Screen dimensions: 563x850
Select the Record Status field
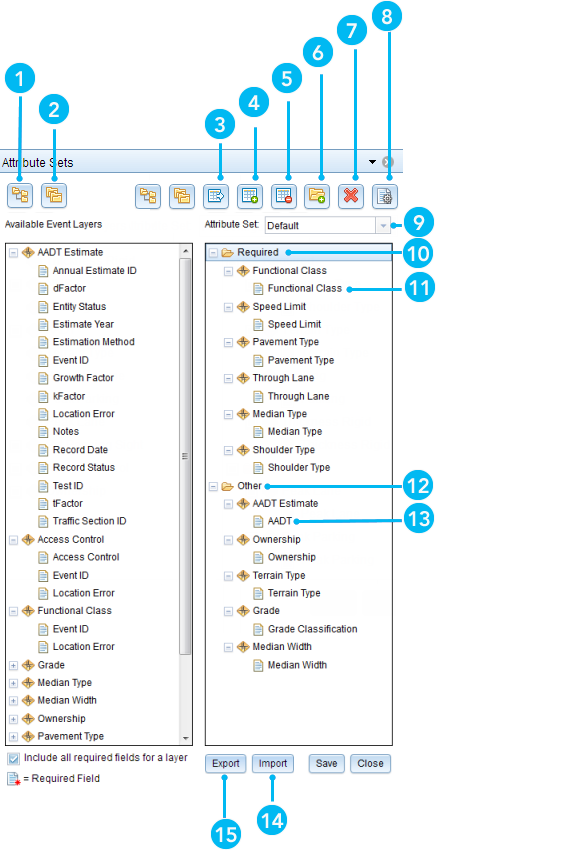pyautogui.click(x=83, y=467)
